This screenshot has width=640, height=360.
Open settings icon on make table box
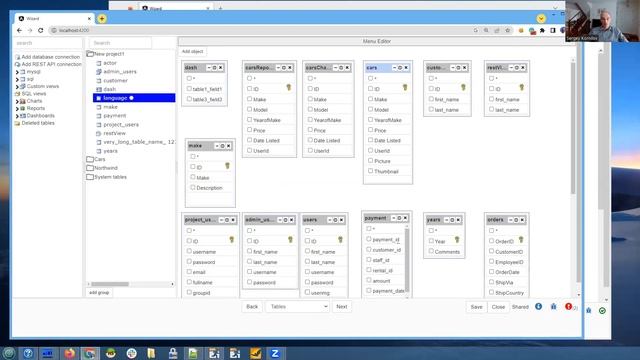(222, 146)
